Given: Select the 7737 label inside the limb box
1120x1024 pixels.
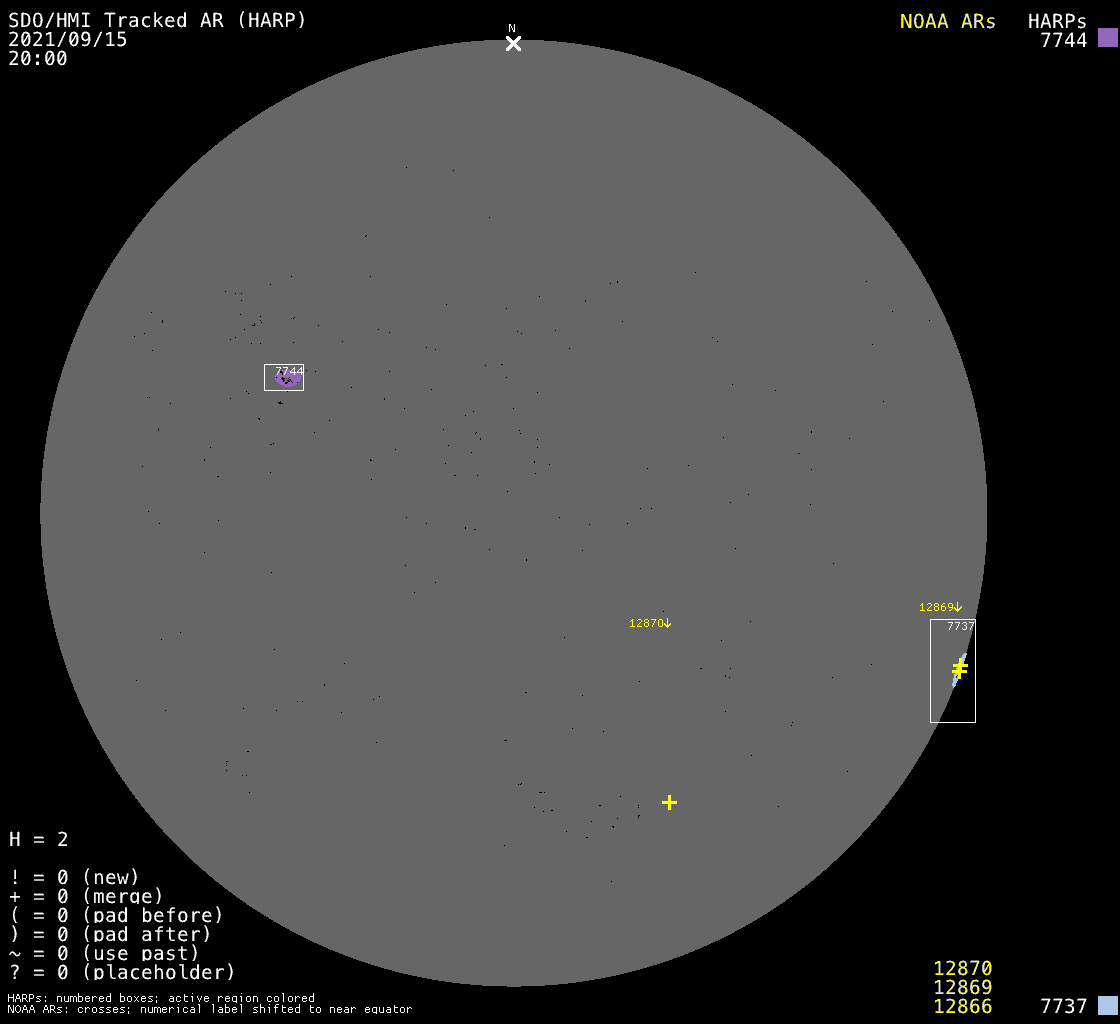Looking at the screenshot, I should (x=960, y=626).
